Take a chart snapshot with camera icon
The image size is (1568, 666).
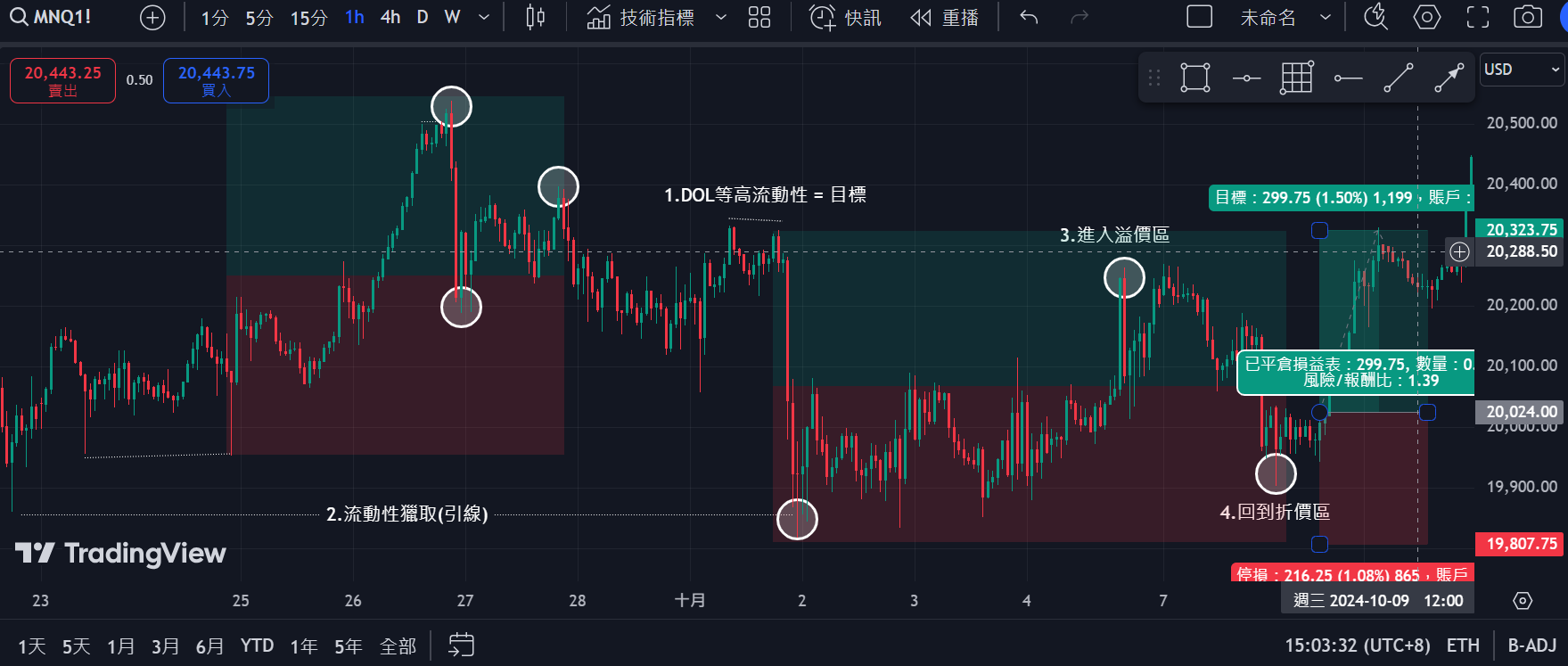1527,17
